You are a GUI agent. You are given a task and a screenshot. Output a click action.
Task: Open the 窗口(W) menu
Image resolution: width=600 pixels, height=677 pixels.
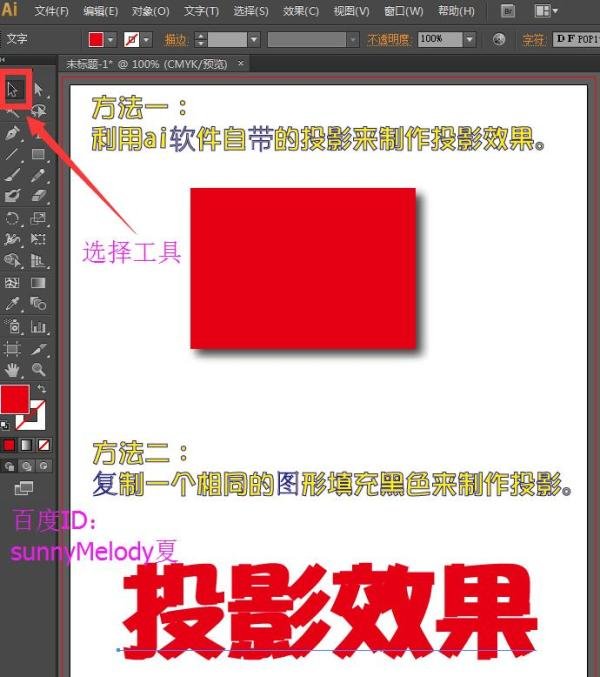click(x=404, y=11)
